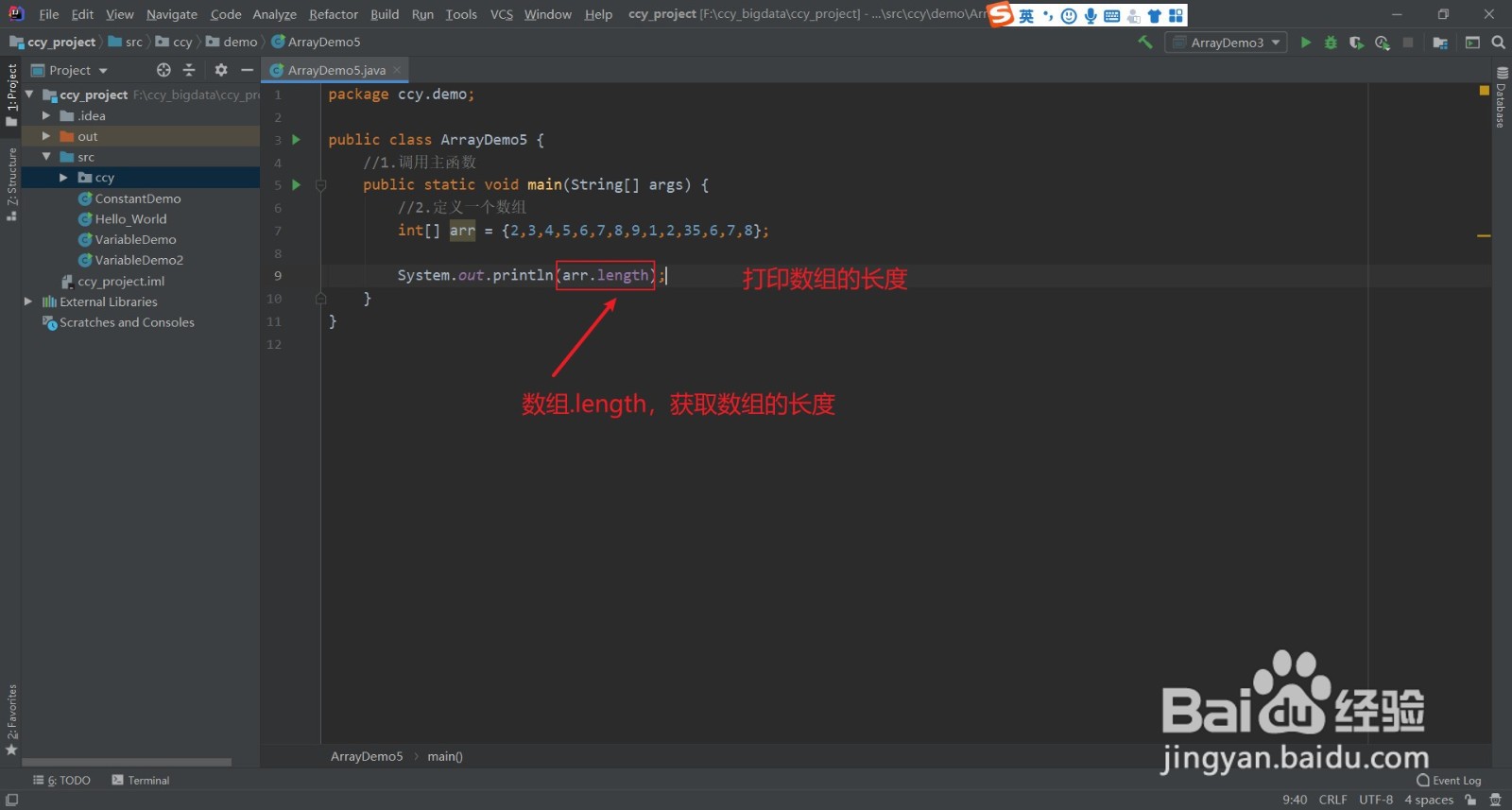
Task: Run ArrayDemo3 with green play button
Action: 1306,43
